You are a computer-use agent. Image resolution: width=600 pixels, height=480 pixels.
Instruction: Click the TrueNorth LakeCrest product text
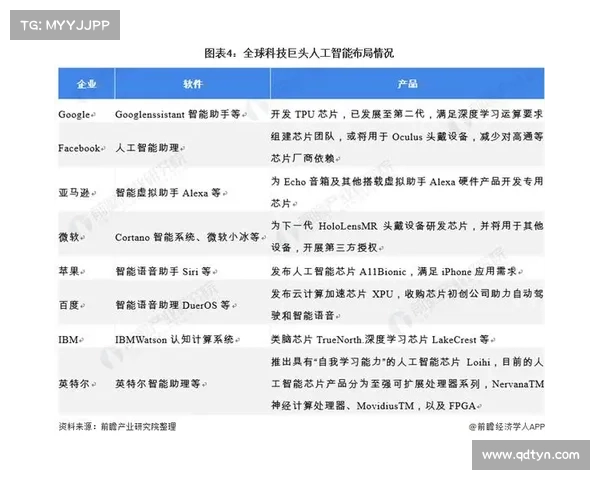click(383, 340)
